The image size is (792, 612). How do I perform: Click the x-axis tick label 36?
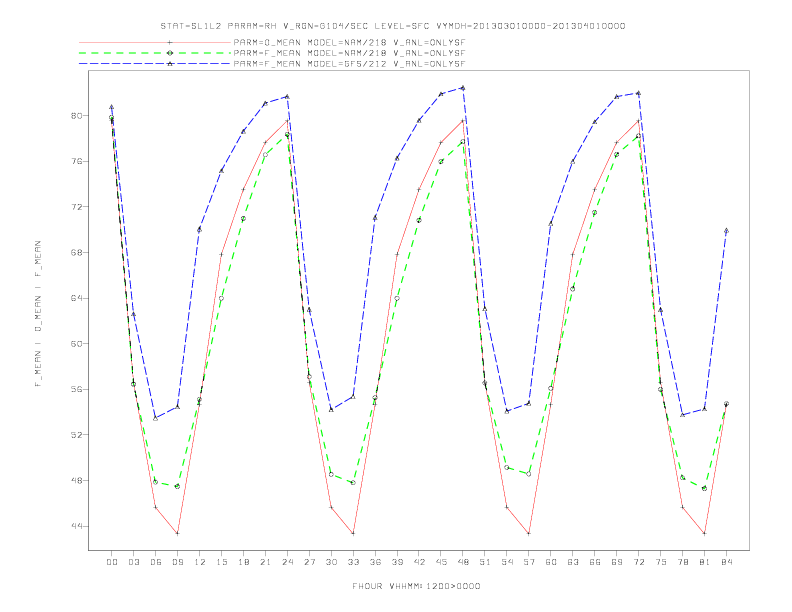pos(375,562)
